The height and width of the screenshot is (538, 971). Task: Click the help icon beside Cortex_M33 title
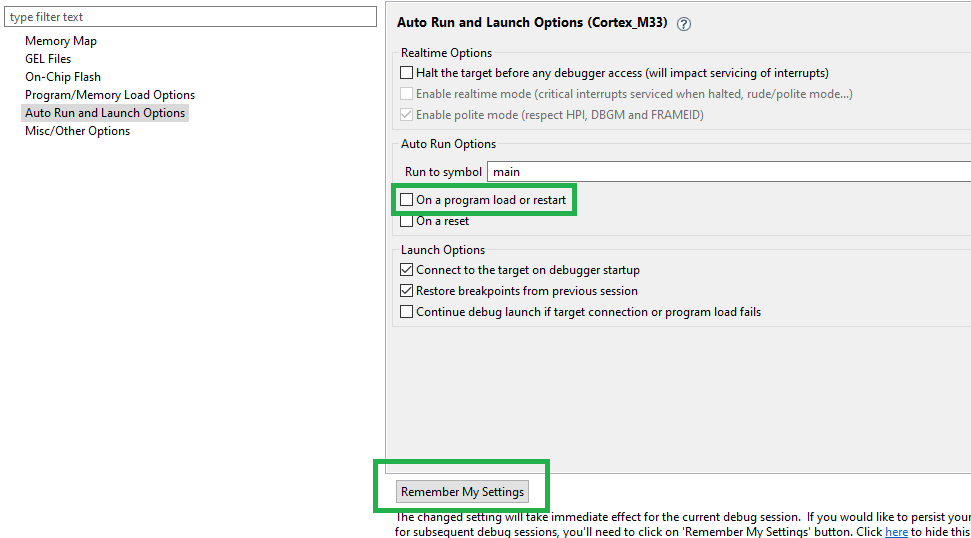[684, 24]
